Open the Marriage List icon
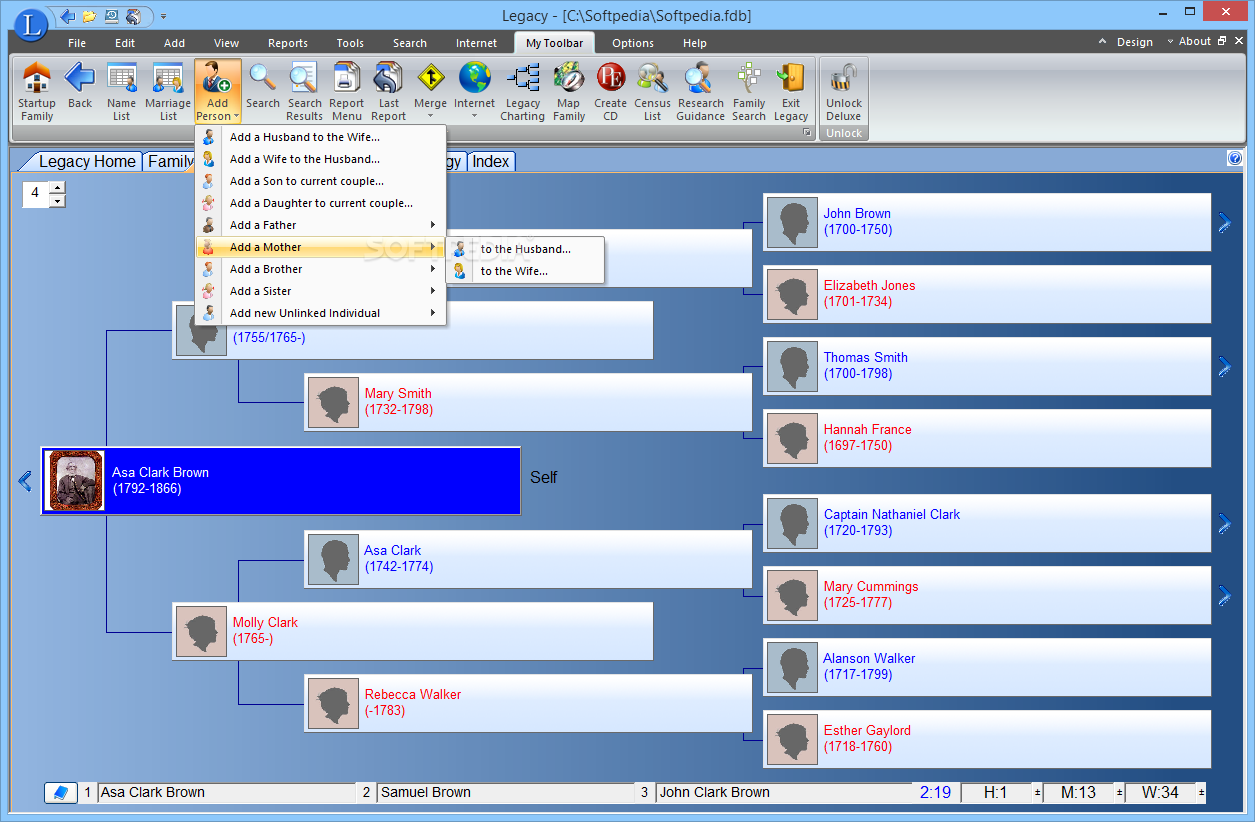The width and height of the screenshot is (1255, 822). tap(168, 91)
